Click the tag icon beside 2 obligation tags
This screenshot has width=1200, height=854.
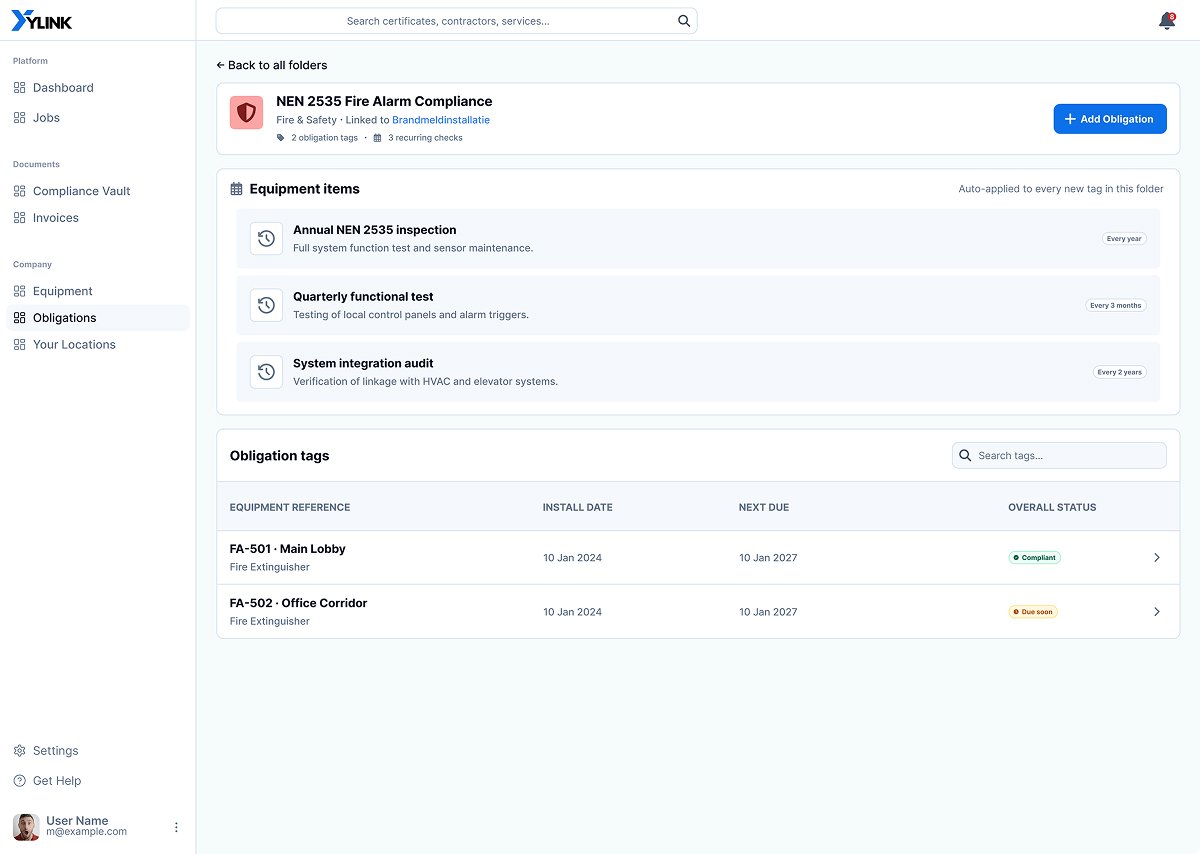(x=282, y=138)
